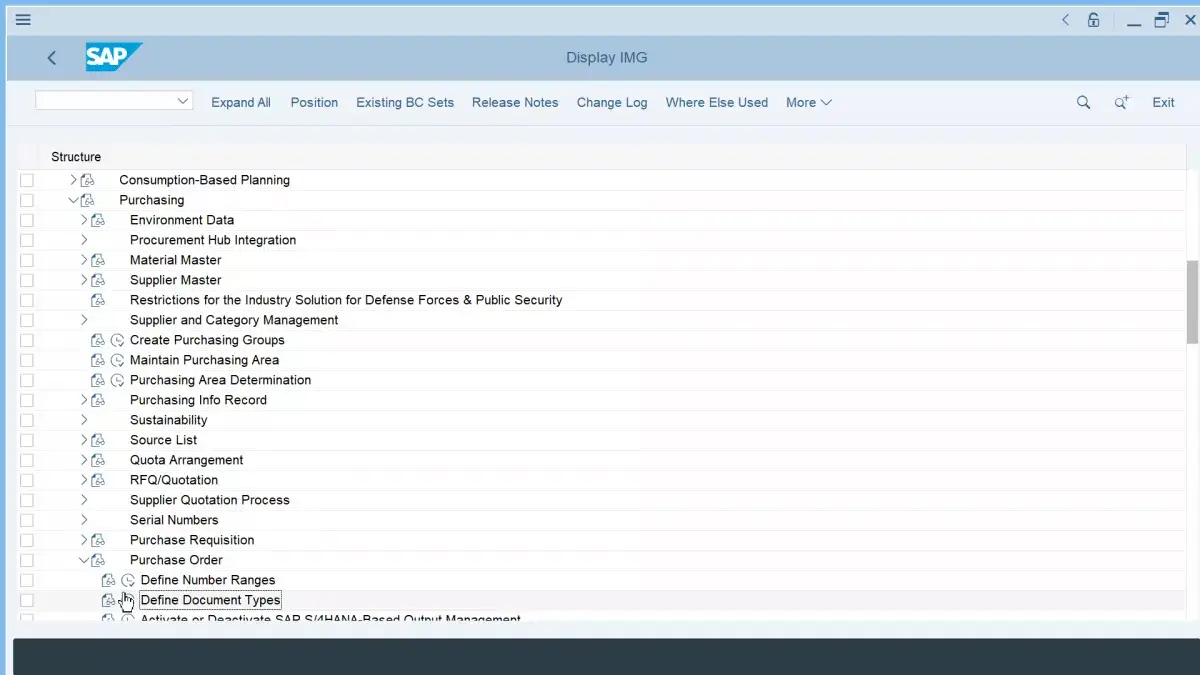Tick the checkbox for Consumption-Based Planning row
This screenshot has width=1200, height=675.
point(27,180)
